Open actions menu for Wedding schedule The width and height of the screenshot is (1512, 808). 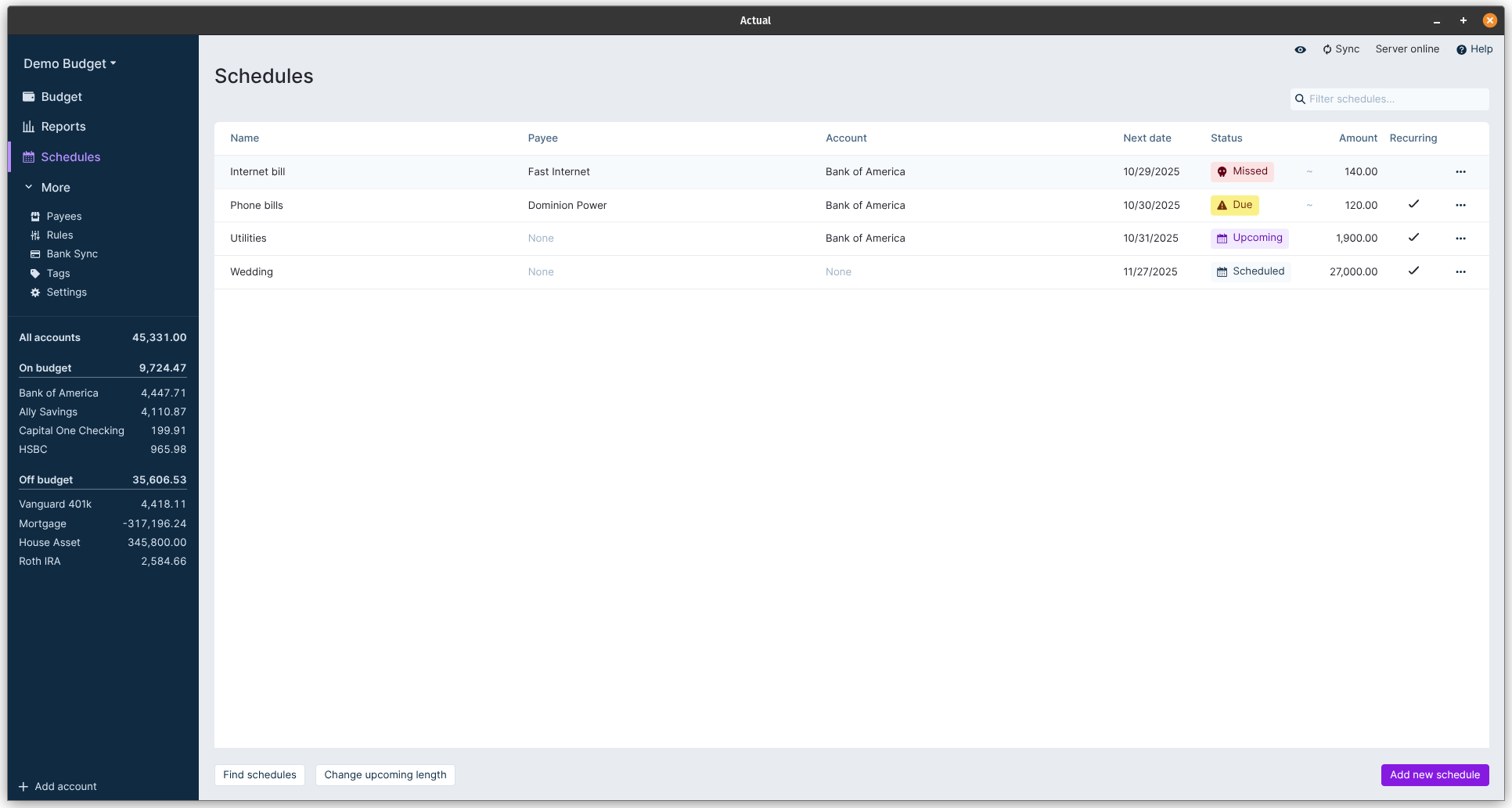[1460, 272]
